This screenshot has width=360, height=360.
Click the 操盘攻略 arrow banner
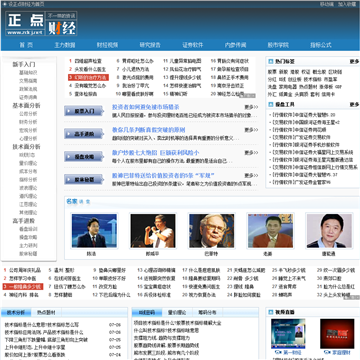click(84, 156)
